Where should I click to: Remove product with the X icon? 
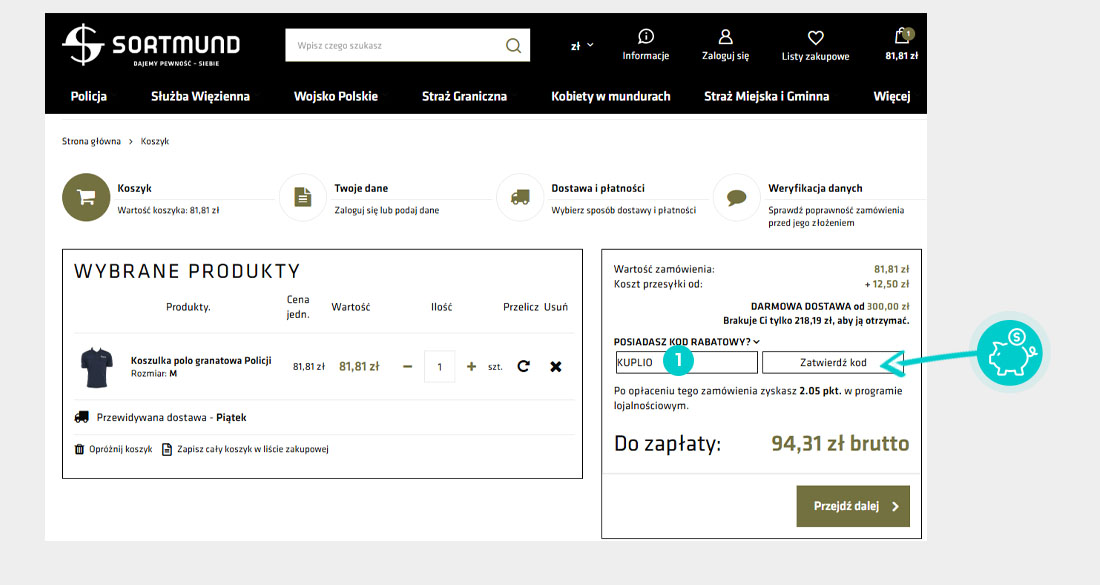(x=556, y=366)
